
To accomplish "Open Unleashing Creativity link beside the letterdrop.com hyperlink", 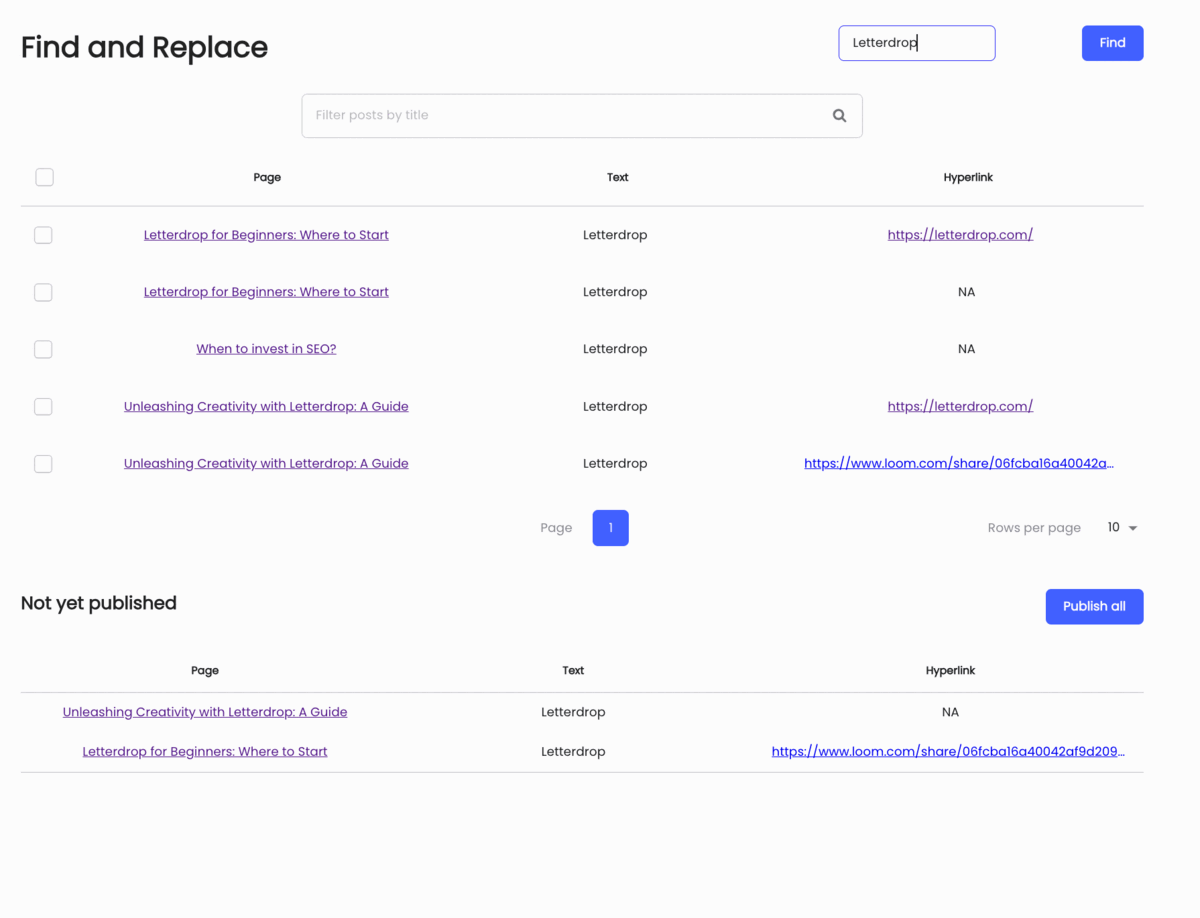I will tap(266, 406).
